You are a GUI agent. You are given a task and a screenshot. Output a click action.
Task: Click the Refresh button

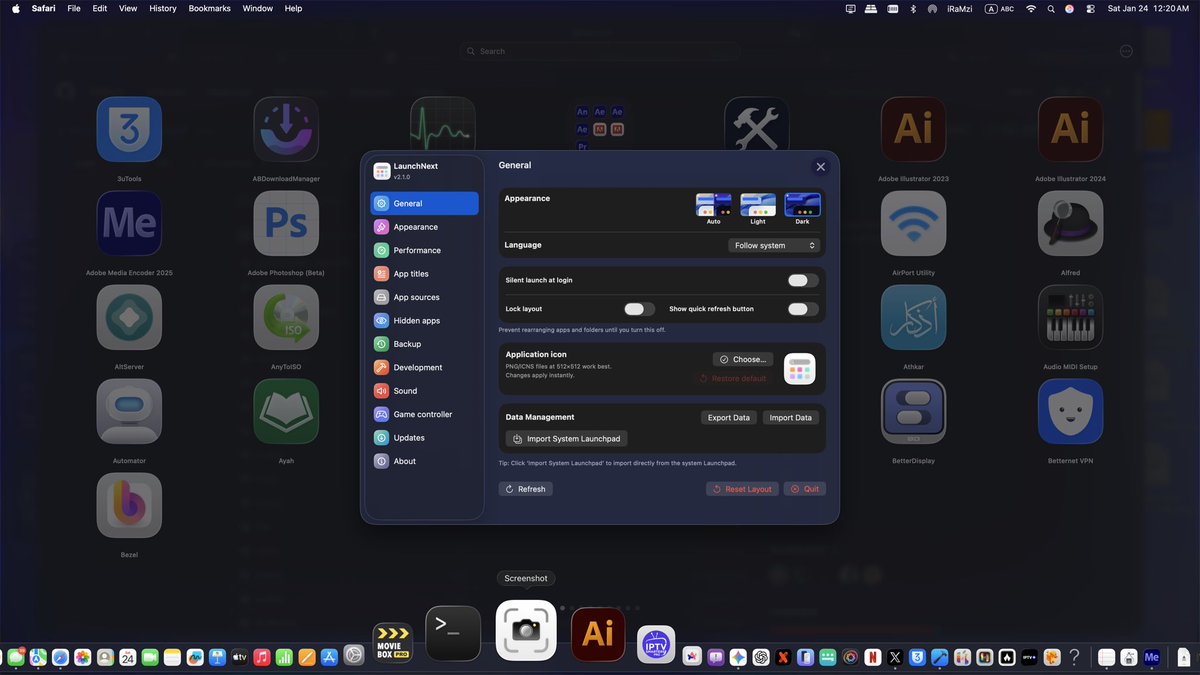(x=525, y=489)
